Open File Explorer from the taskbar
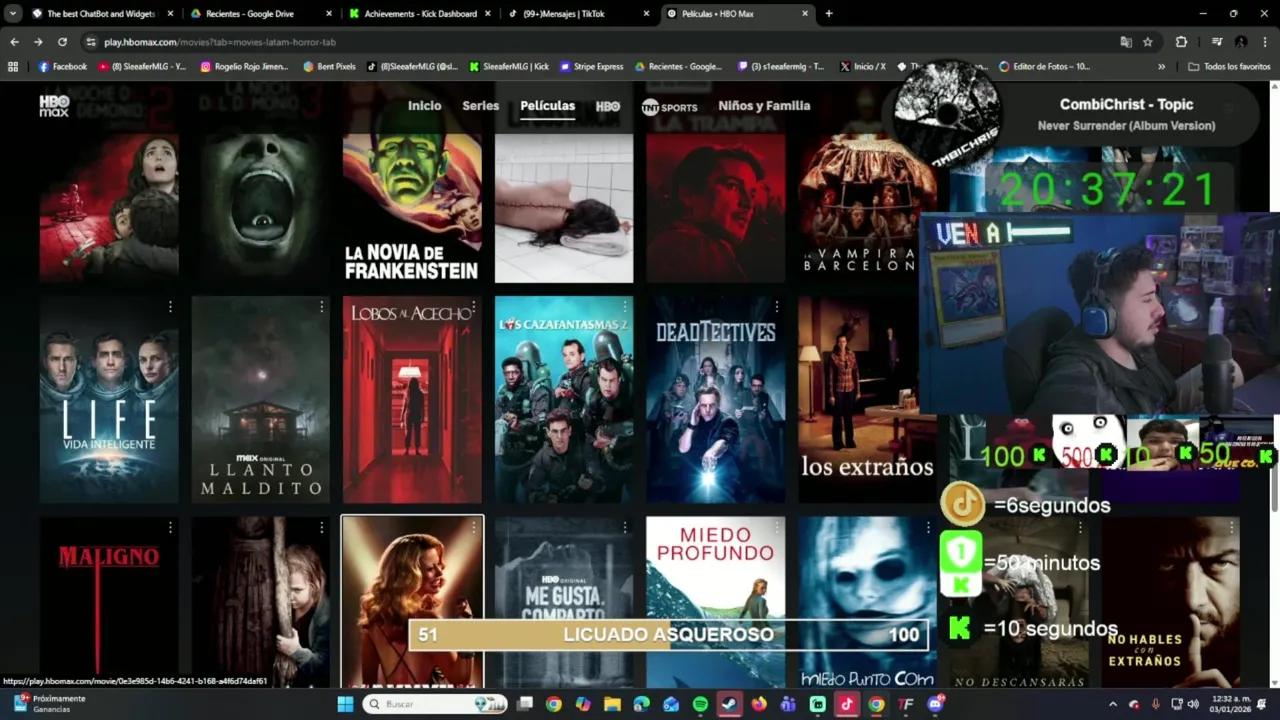The image size is (1280, 720). 612,704
